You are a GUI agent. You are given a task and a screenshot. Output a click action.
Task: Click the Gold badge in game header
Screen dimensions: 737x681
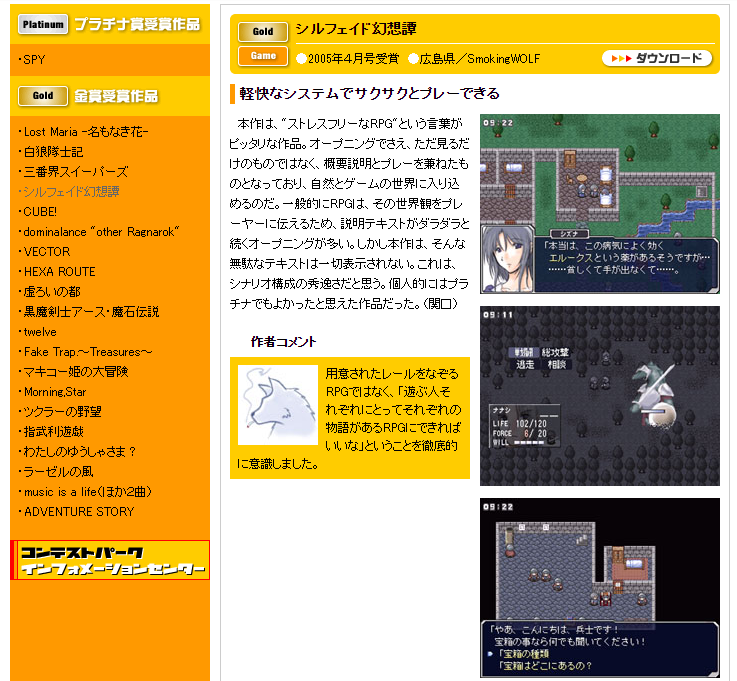click(x=263, y=31)
